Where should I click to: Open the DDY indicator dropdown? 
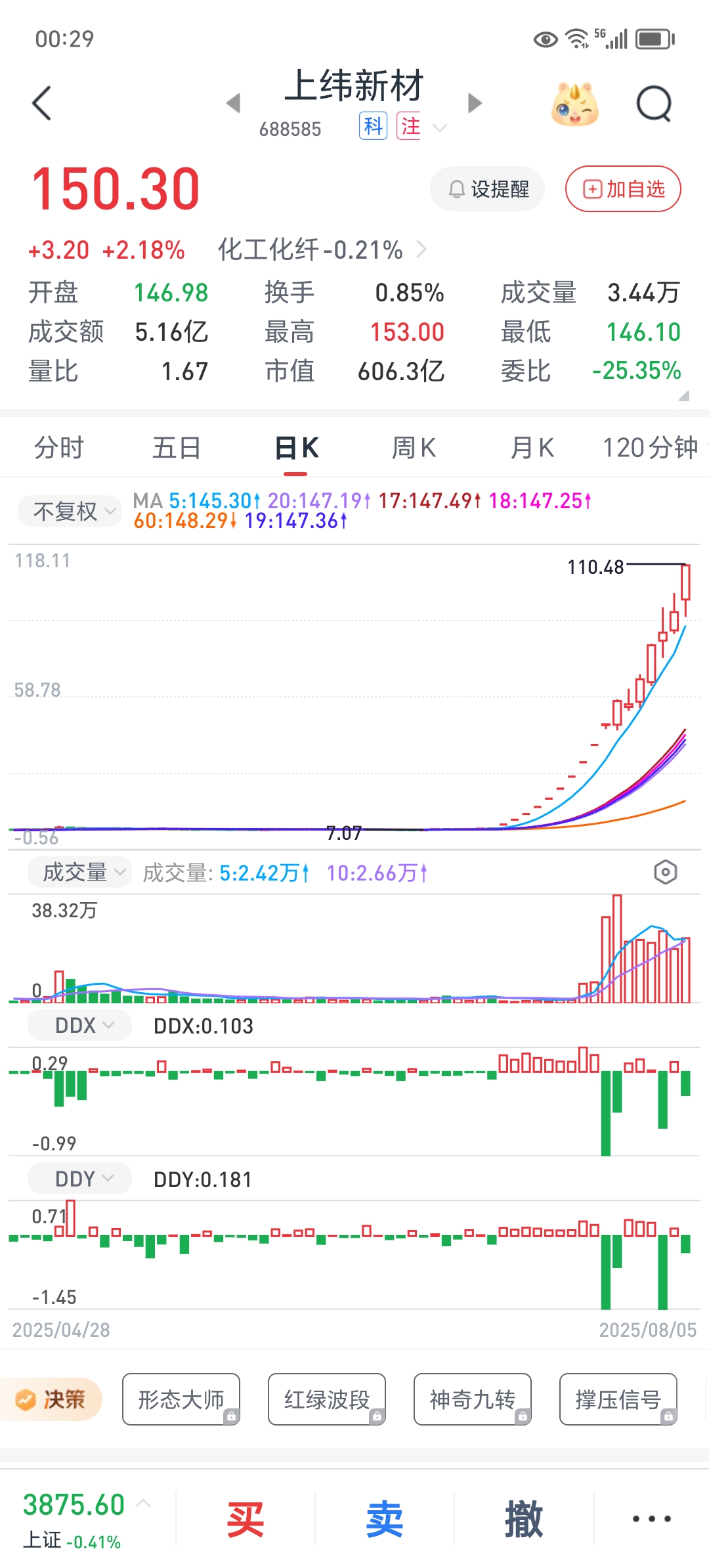coord(79,1179)
